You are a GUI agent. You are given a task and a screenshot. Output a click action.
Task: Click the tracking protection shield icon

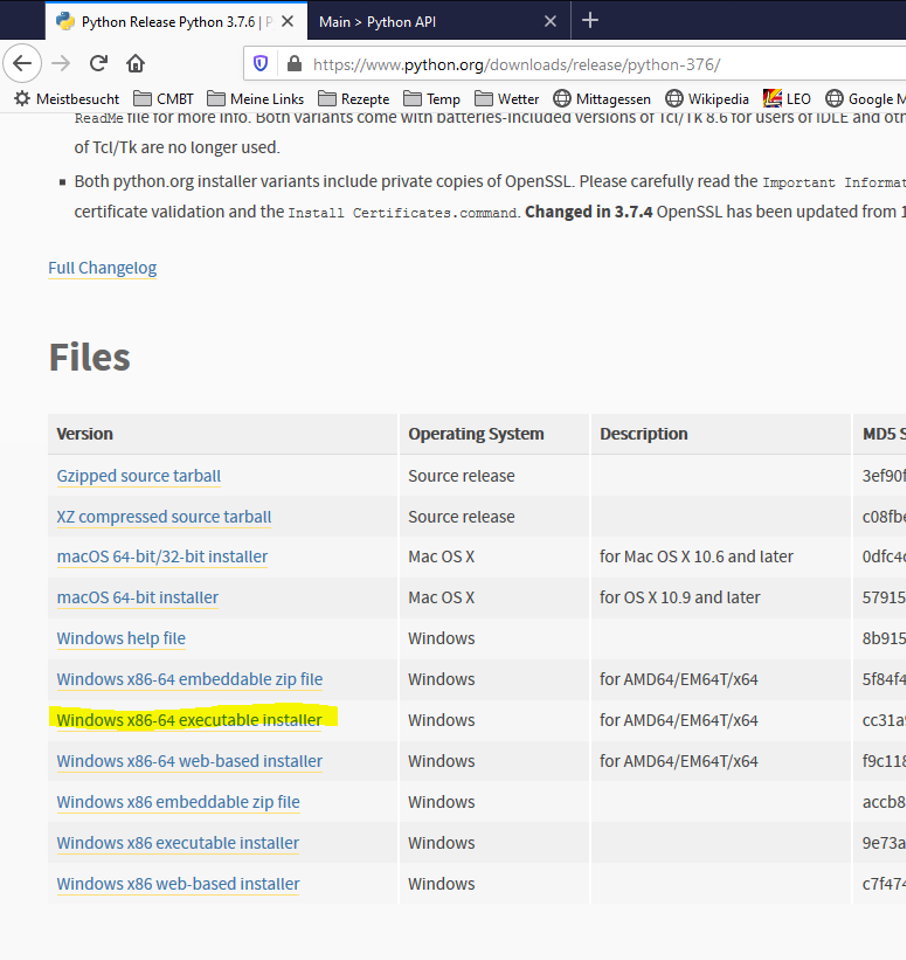click(261, 64)
